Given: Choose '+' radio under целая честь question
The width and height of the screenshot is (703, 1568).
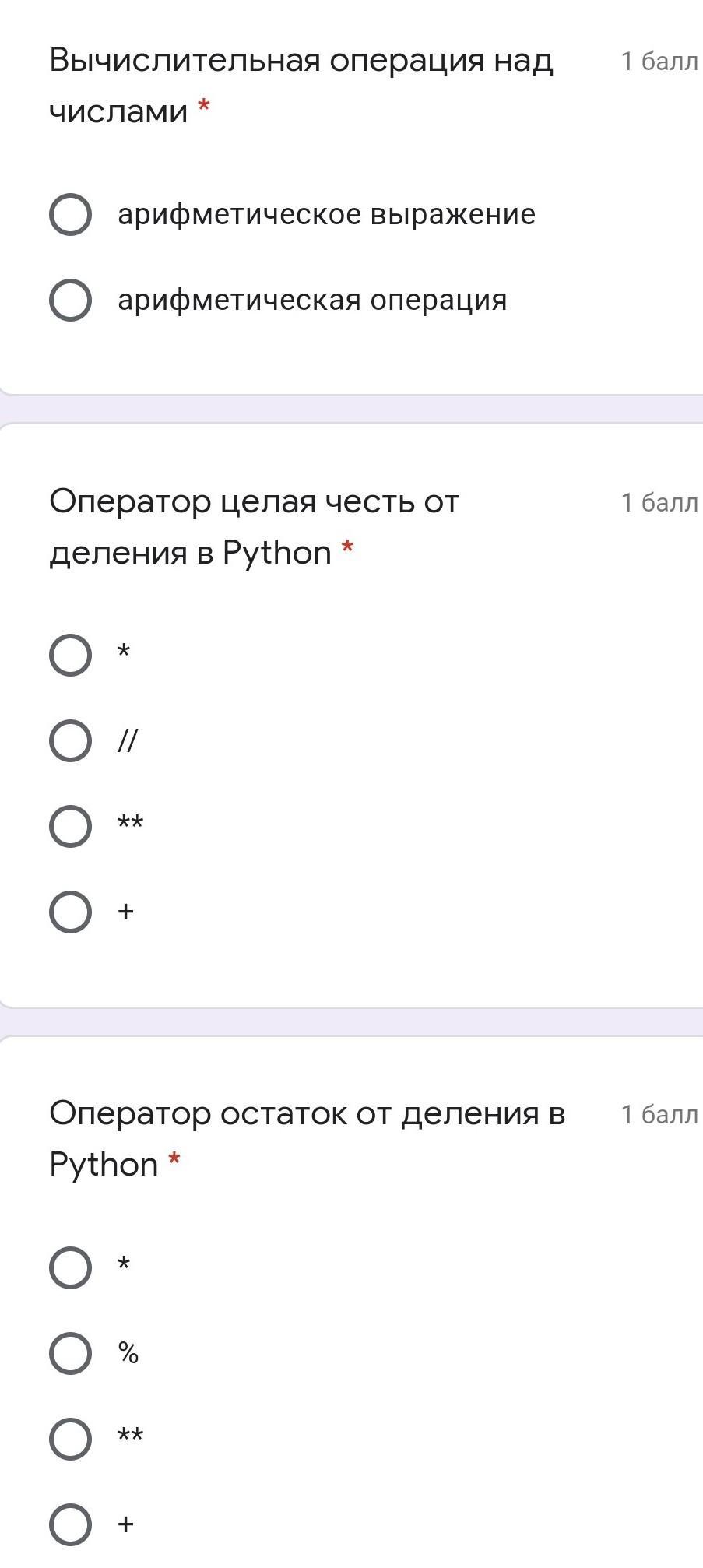Looking at the screenshot, I should [x=70, y=912].
